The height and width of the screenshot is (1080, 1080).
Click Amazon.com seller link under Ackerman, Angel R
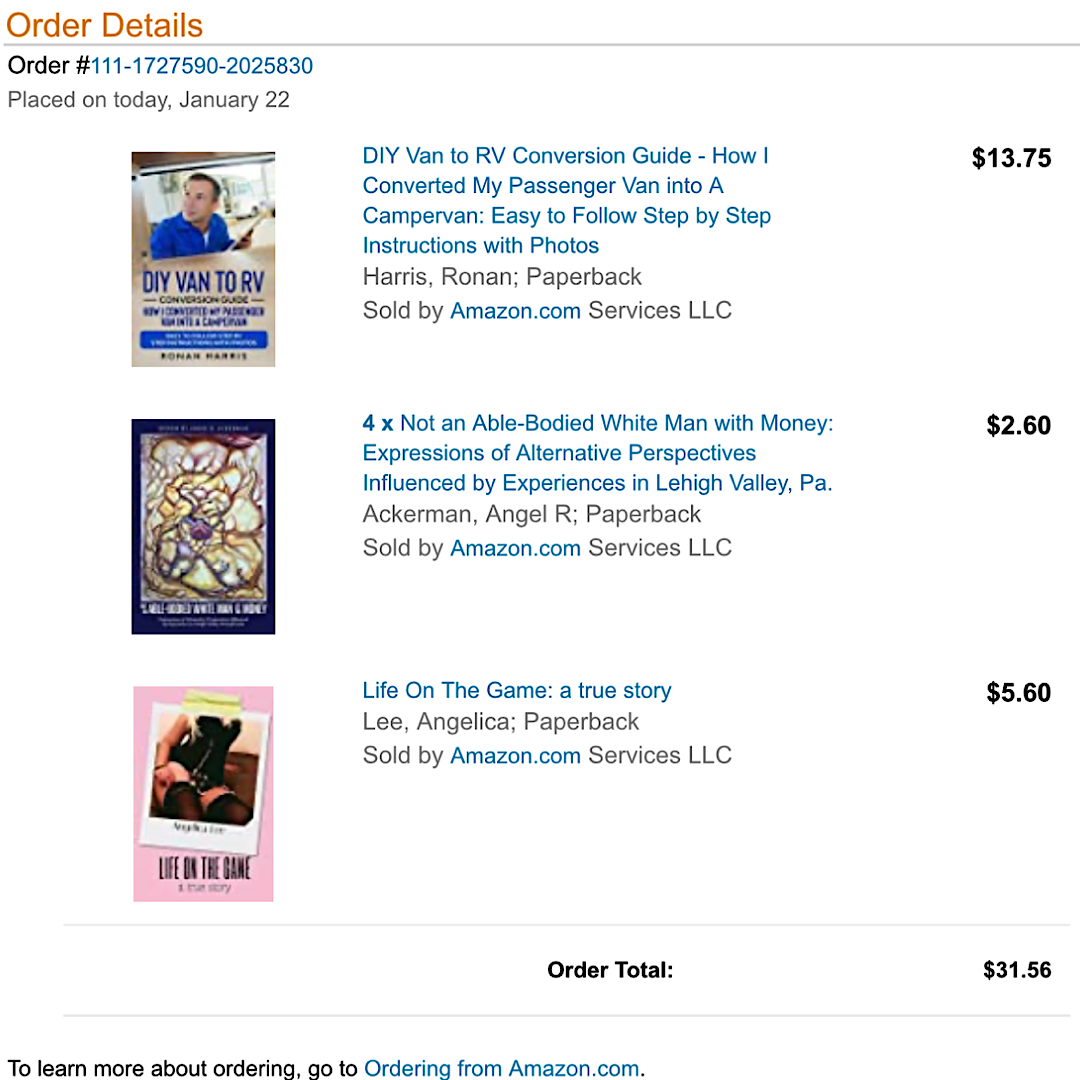[x=515, y=548]
